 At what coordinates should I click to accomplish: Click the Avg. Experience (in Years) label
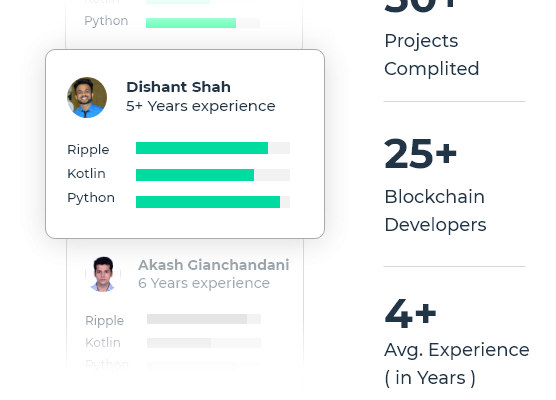(x=457, y=363)
